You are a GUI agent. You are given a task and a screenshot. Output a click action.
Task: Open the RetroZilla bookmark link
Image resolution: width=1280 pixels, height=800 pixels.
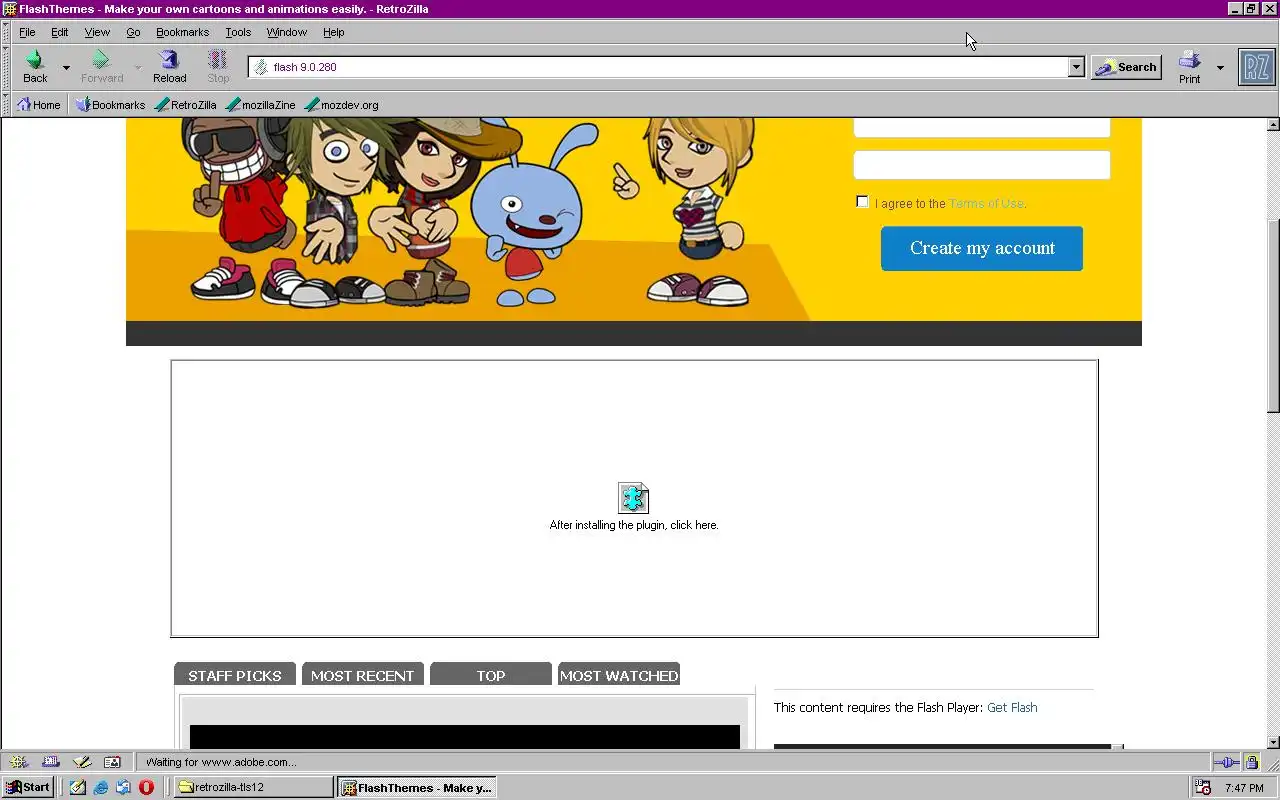(x=186, y=104)
